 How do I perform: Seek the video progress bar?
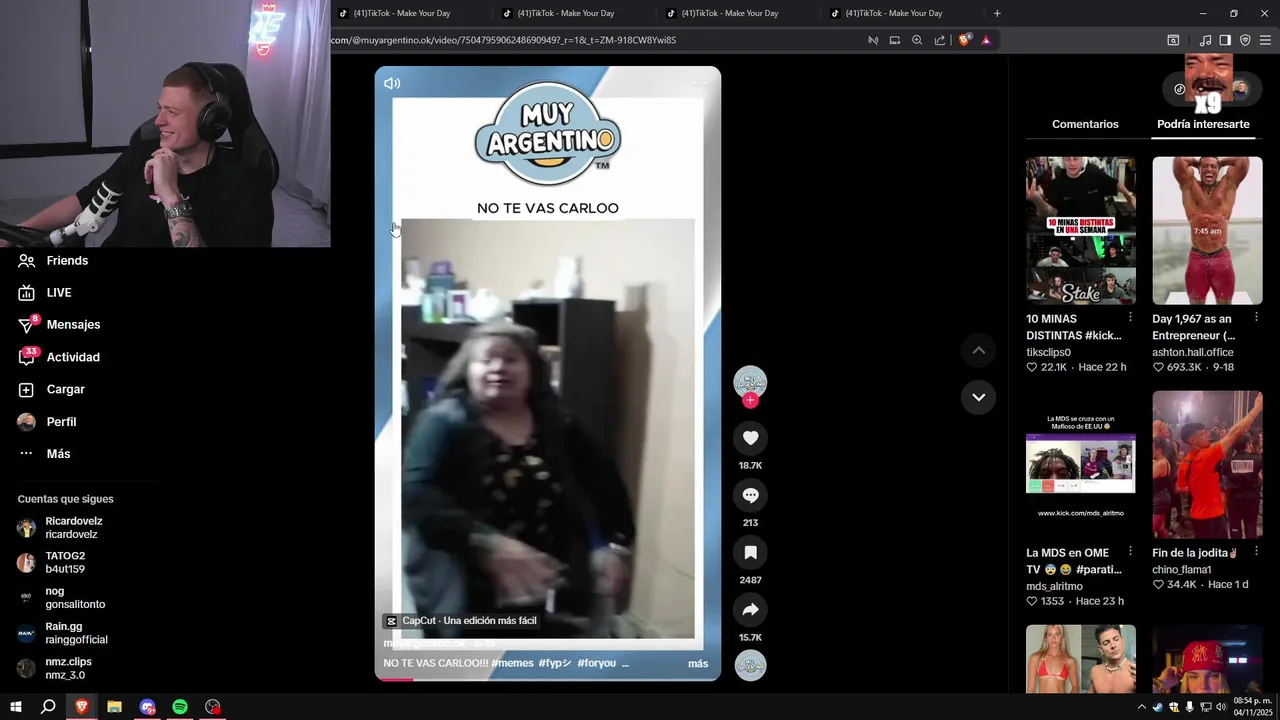click(547, 679)
